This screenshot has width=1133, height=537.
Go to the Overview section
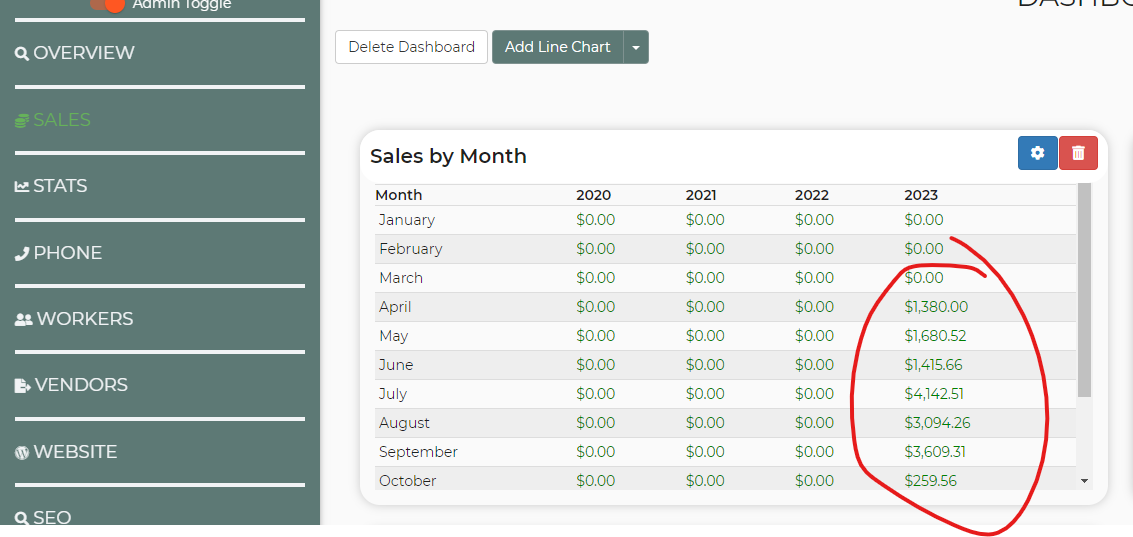pos(83,53)
